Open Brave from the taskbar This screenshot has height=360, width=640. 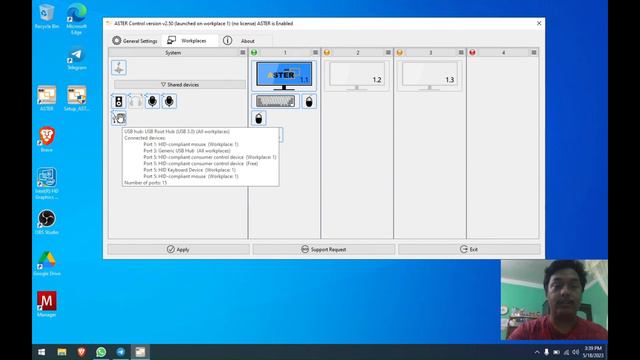tap(81, 352)
